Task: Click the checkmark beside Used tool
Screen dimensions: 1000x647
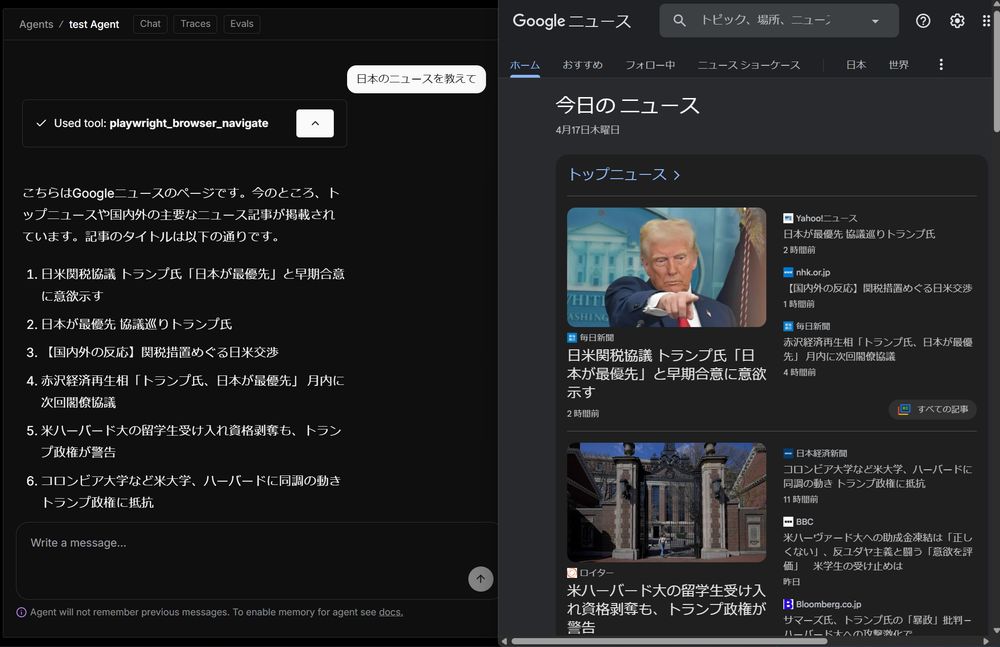Action: [41, 123]
